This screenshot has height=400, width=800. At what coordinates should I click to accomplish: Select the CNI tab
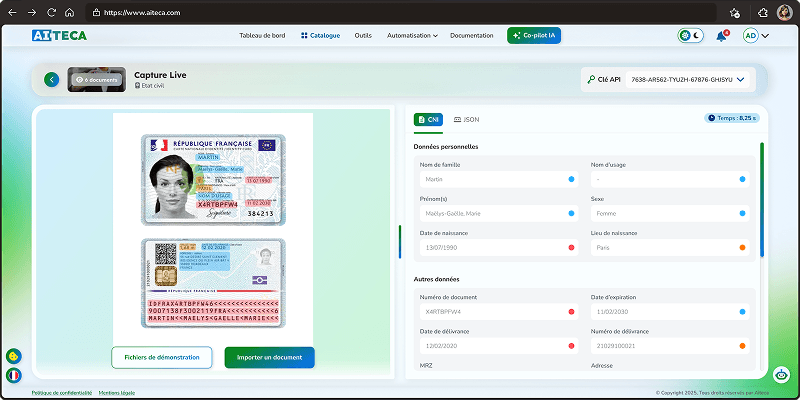point(428,119)
